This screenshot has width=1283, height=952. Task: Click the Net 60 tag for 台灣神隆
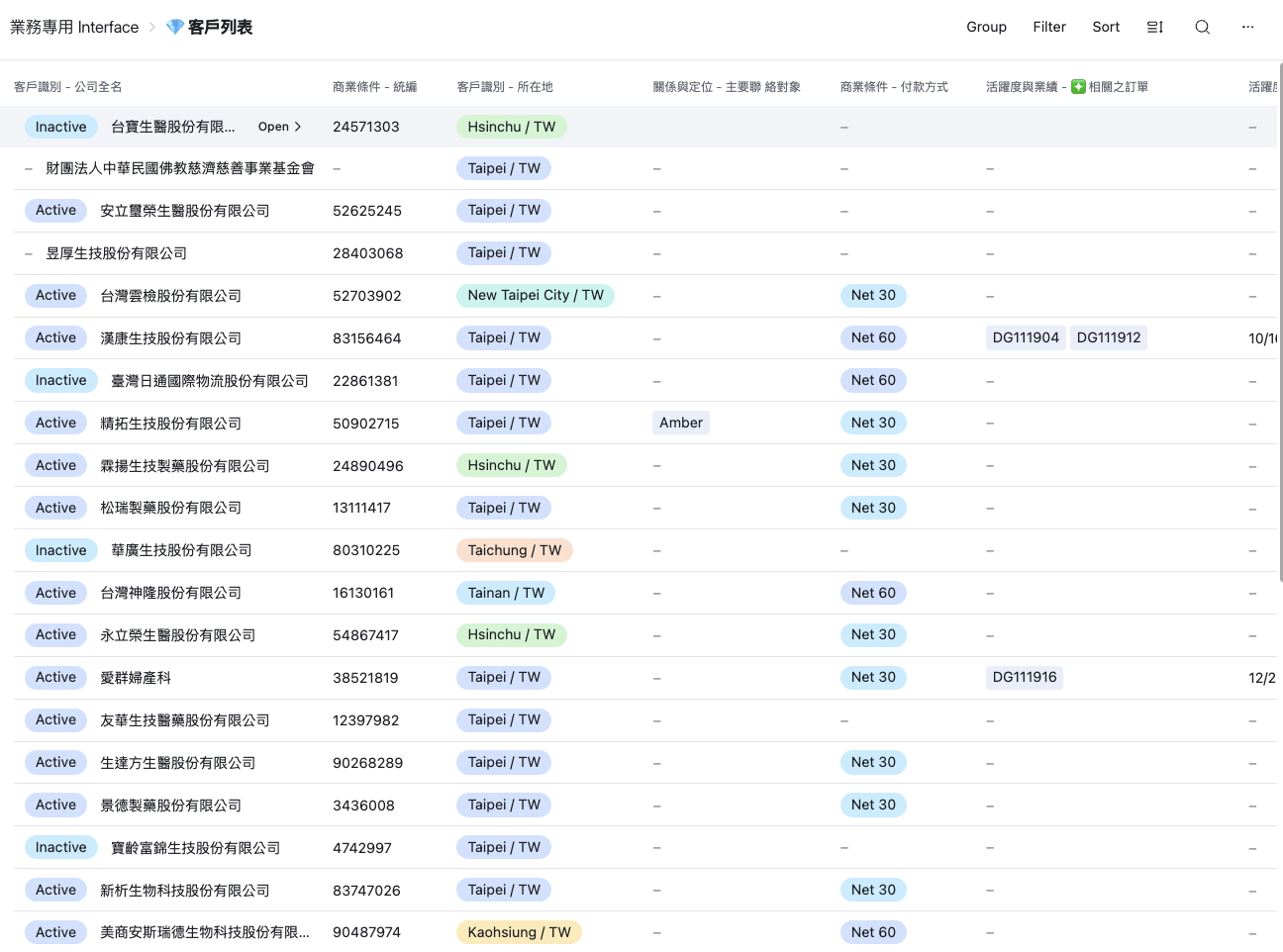[873, 593]
